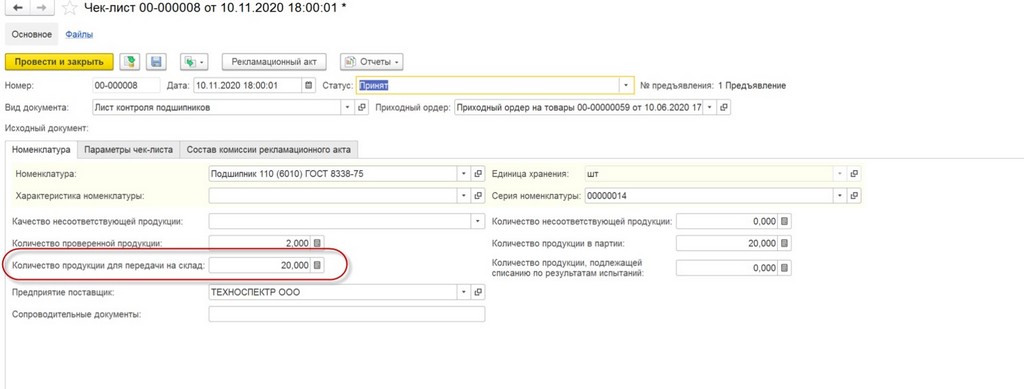
Task: Expand the Статус dropdown
Action: click(626, 86)
